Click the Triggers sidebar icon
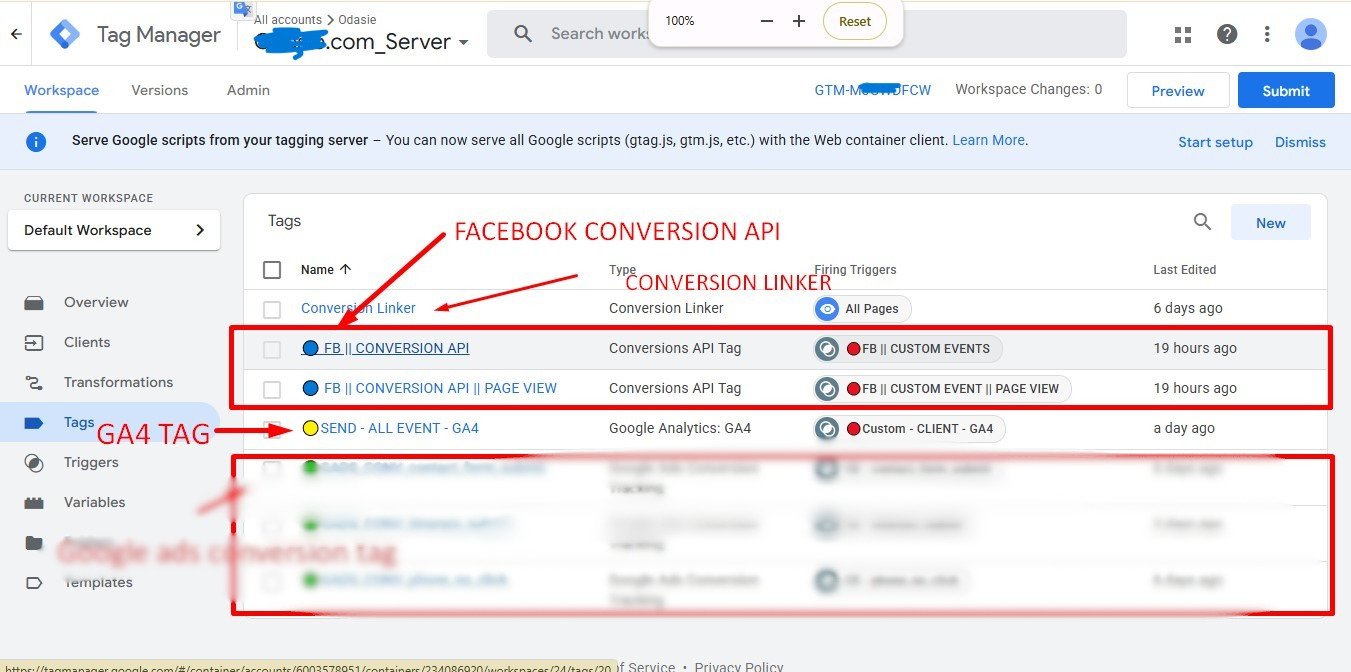This screenshot has height=672, width=1351. tap(34, 462)
